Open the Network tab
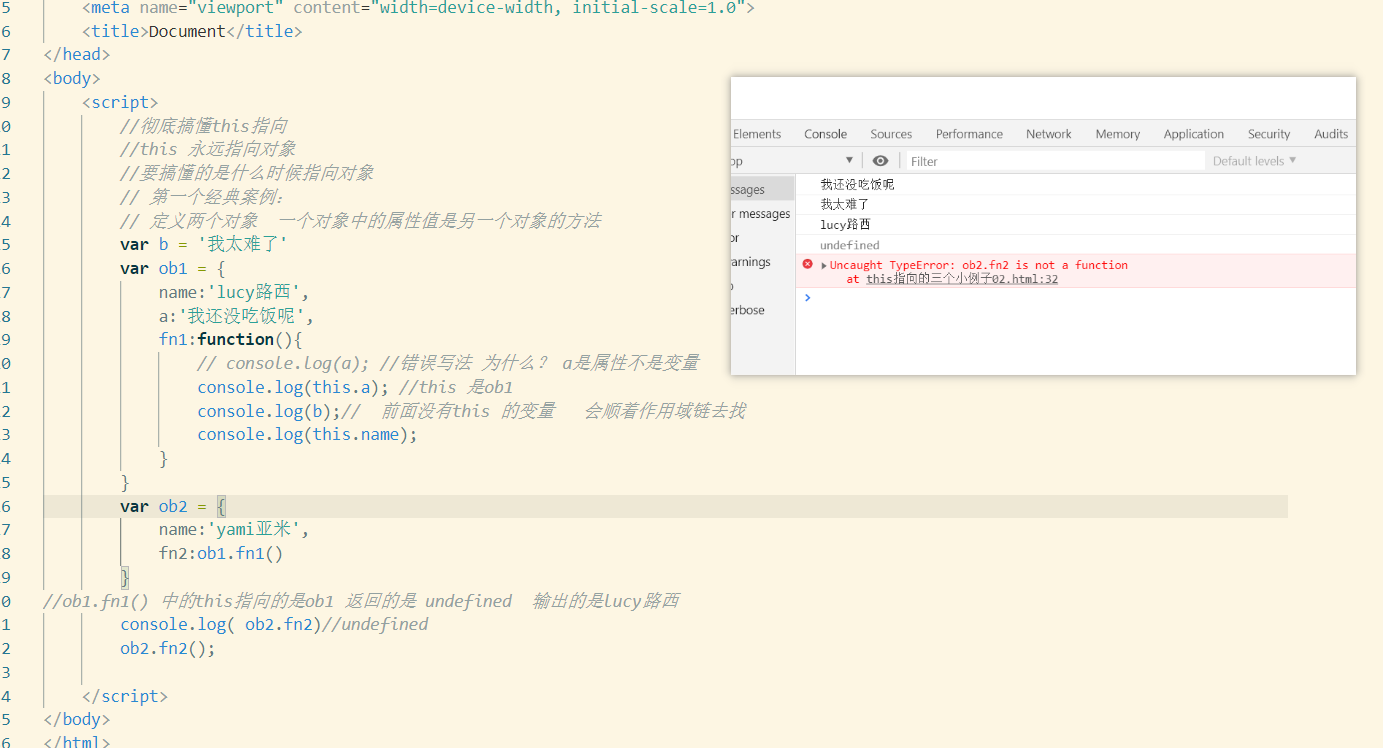This screenshot has height=748, width=1383. click(1049, 134)
